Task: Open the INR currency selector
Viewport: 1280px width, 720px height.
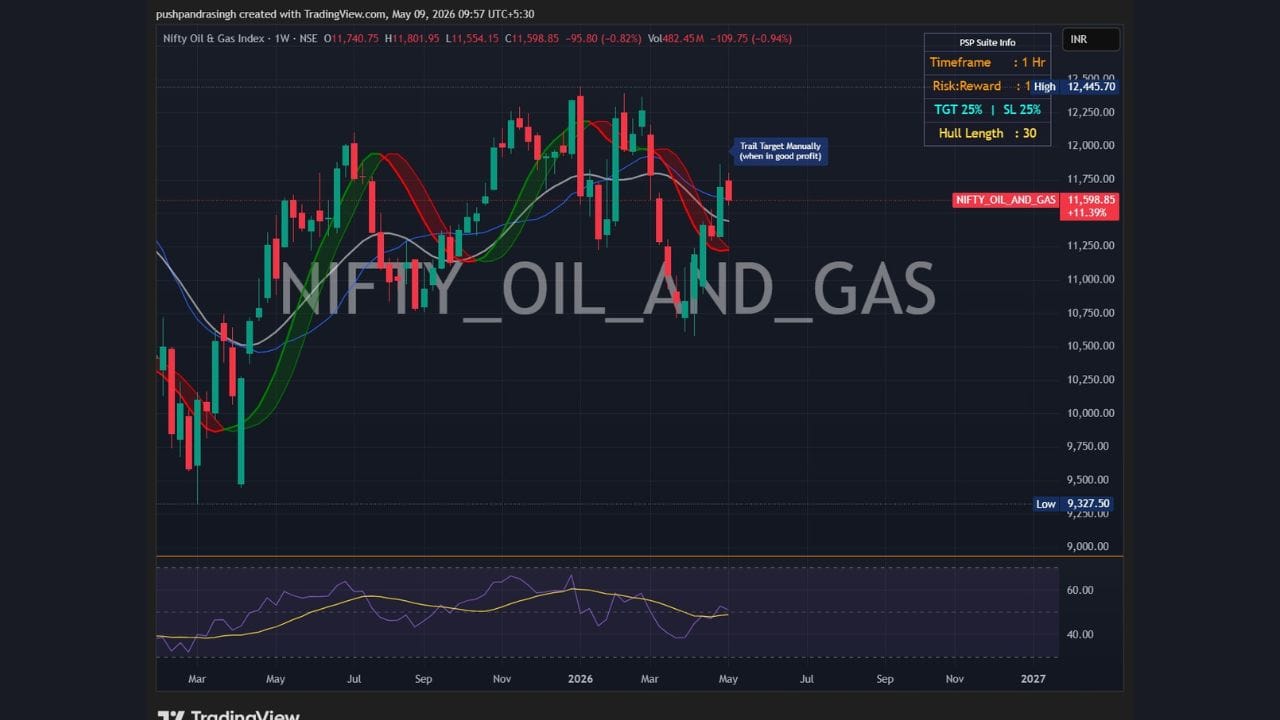Action: pyautogui.click(x=1091, y=40)
